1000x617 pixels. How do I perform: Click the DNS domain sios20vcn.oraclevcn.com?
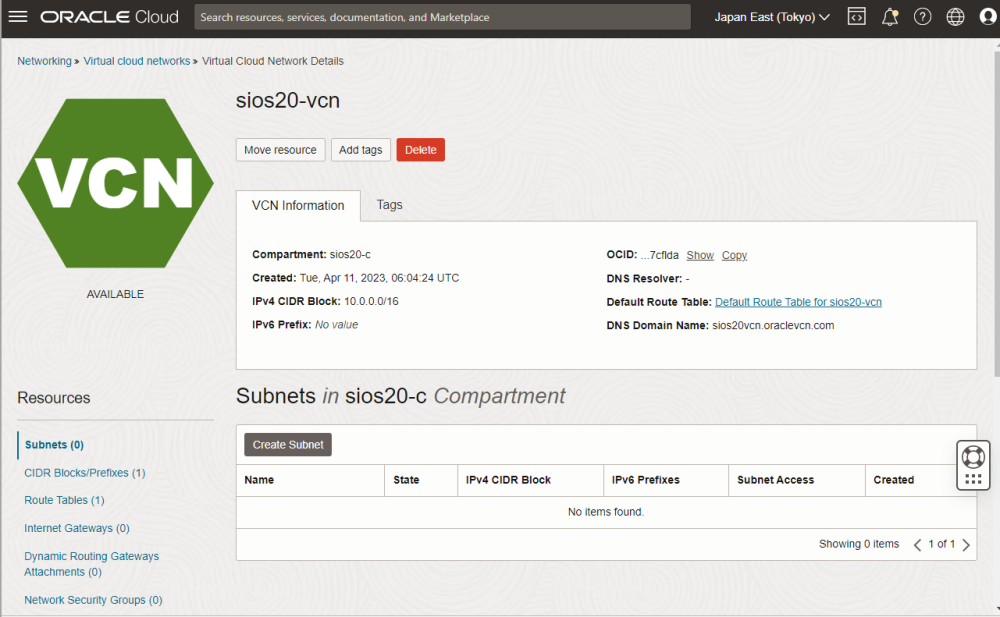pos(773,325)
